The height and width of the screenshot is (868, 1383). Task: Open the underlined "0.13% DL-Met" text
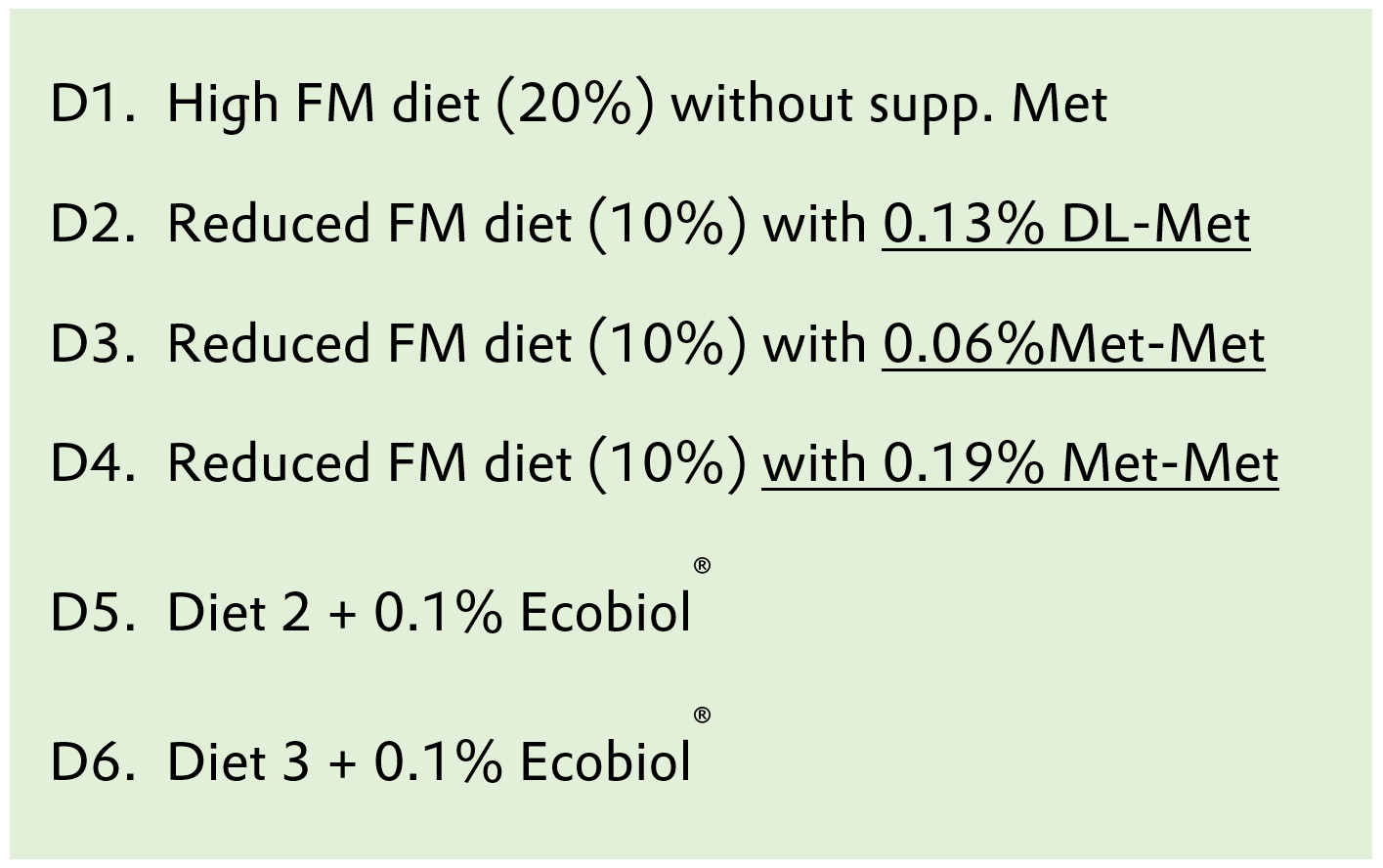[1065, 225]
